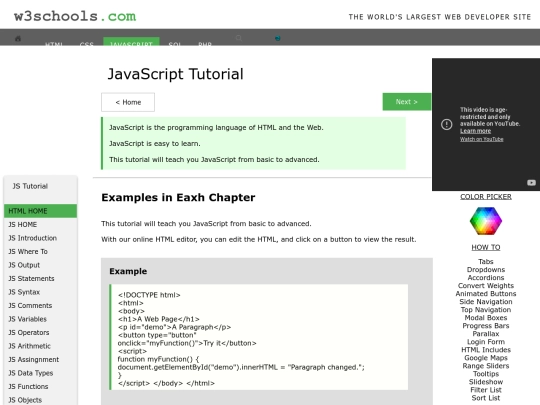
Task: Click the globe icon in the navbar
Action: 278,38
